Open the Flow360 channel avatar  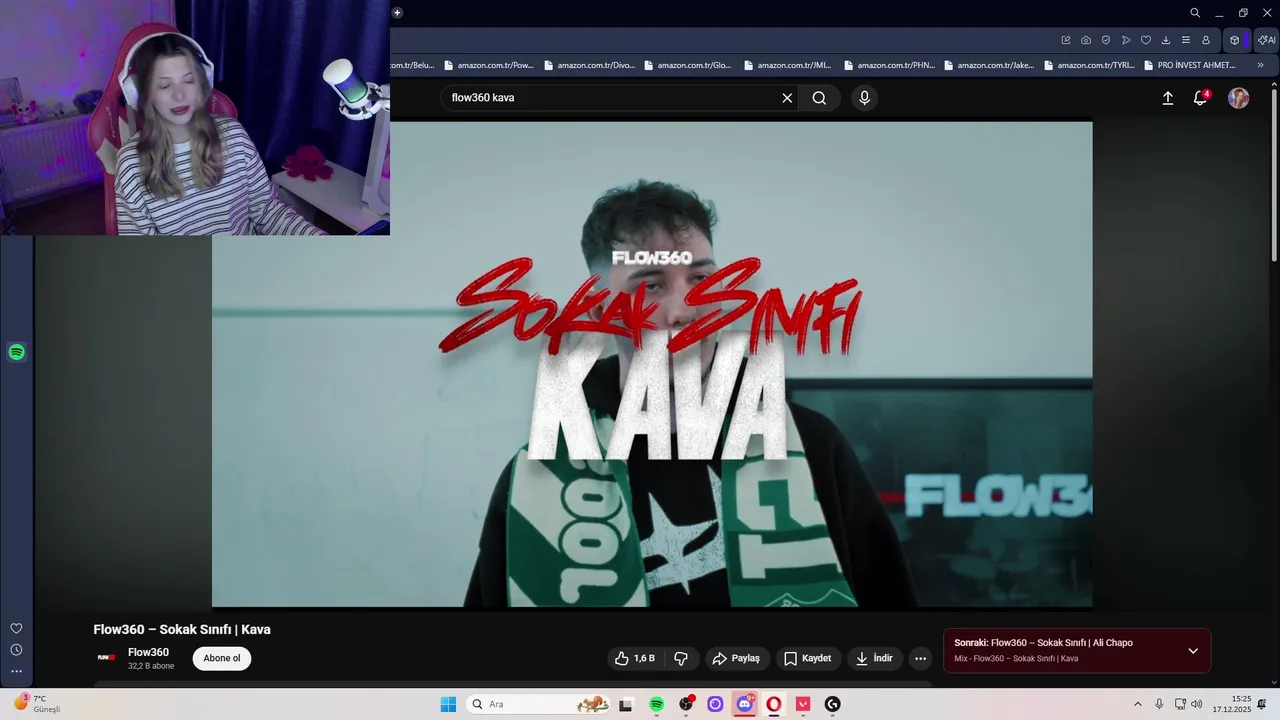point(106,658)
